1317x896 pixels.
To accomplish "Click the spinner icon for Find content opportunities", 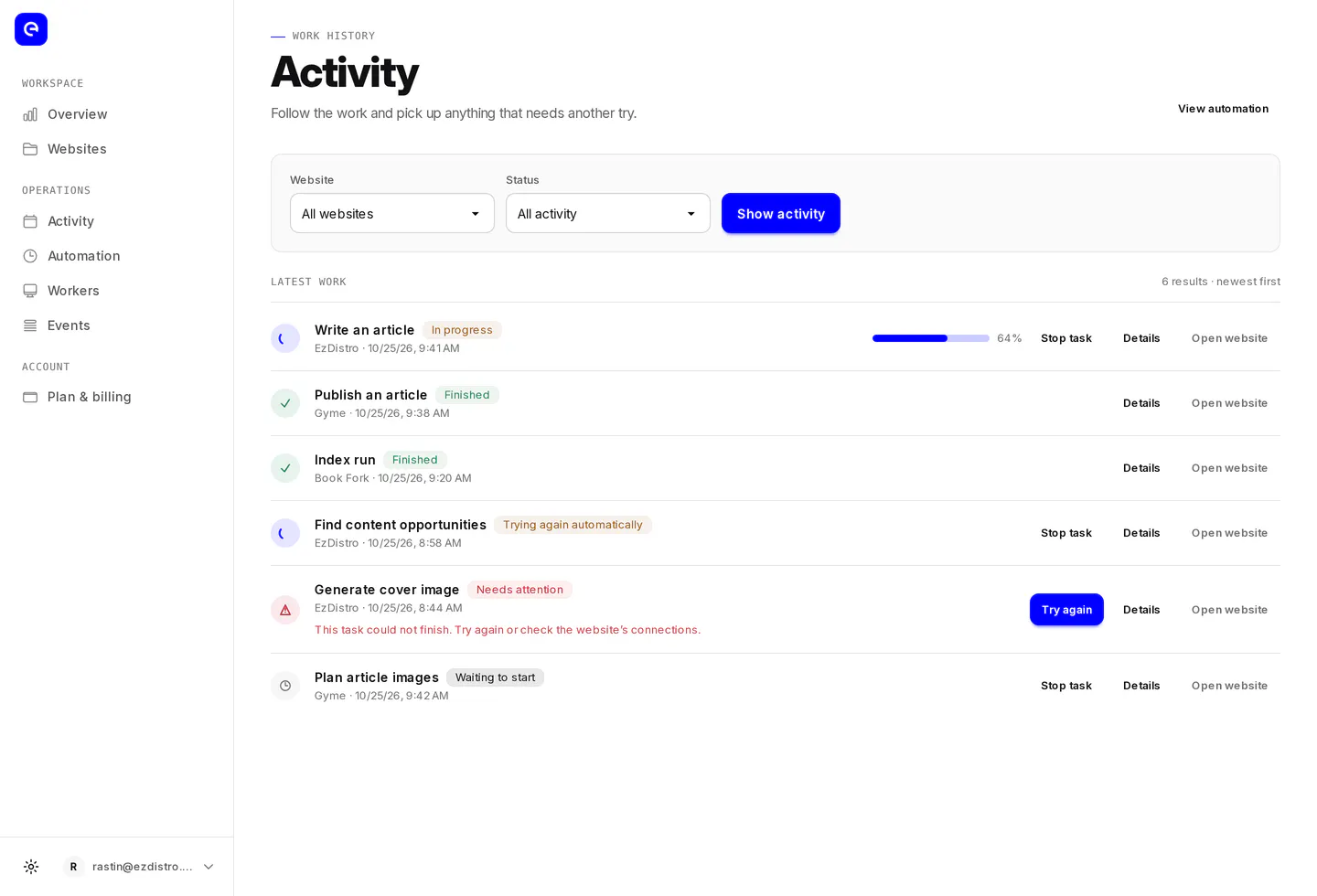I will tap(285, 533).
